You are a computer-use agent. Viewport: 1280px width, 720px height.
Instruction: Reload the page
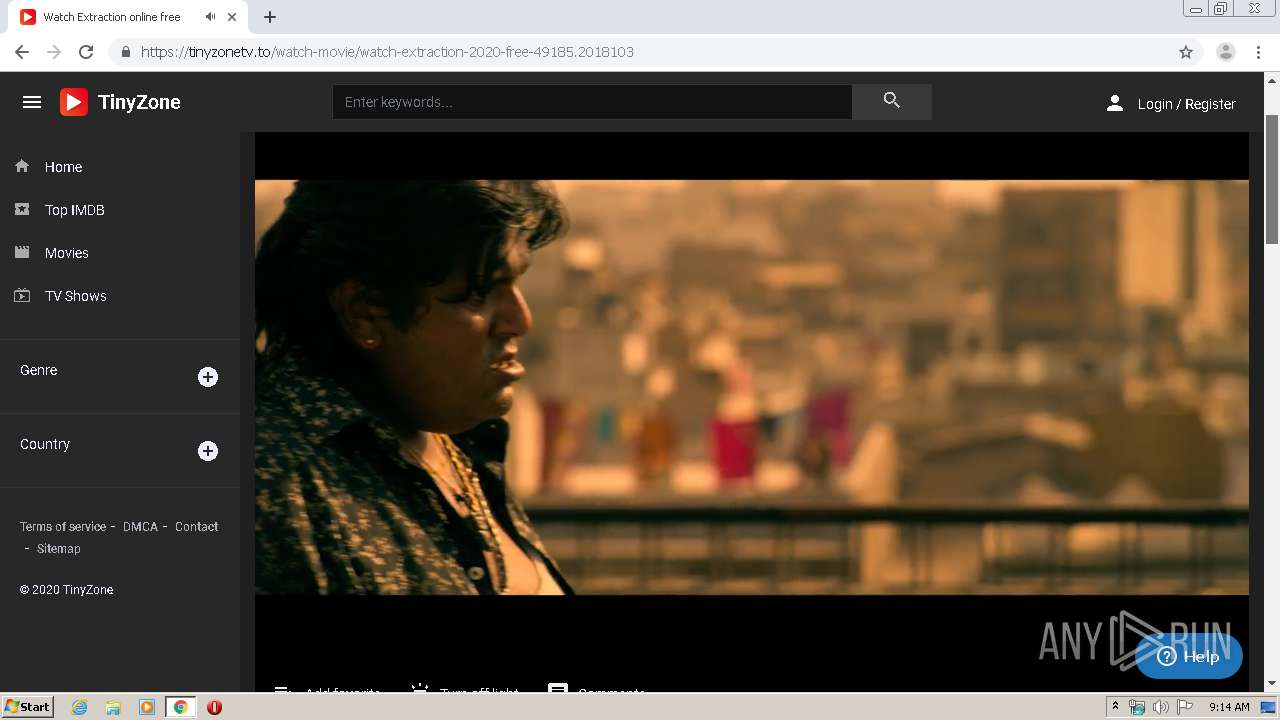pyautogui.click(x=86, y=52)
